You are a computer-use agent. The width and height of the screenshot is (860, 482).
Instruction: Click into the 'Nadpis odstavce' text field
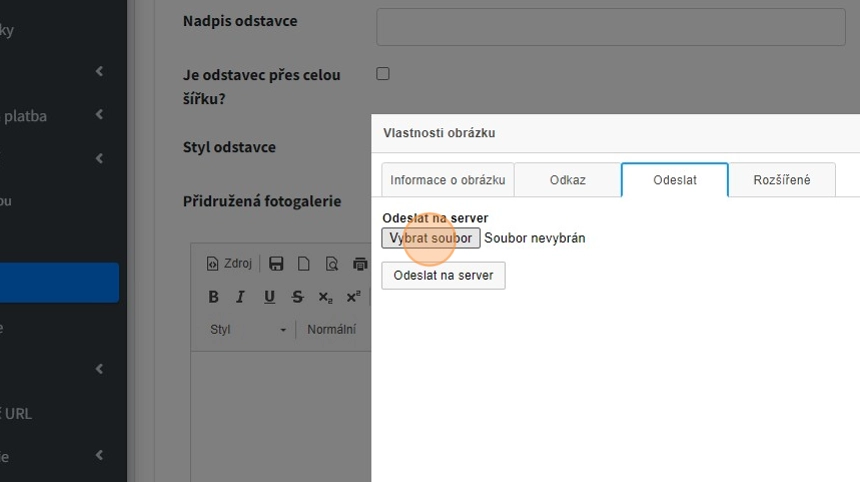point(610,26)
